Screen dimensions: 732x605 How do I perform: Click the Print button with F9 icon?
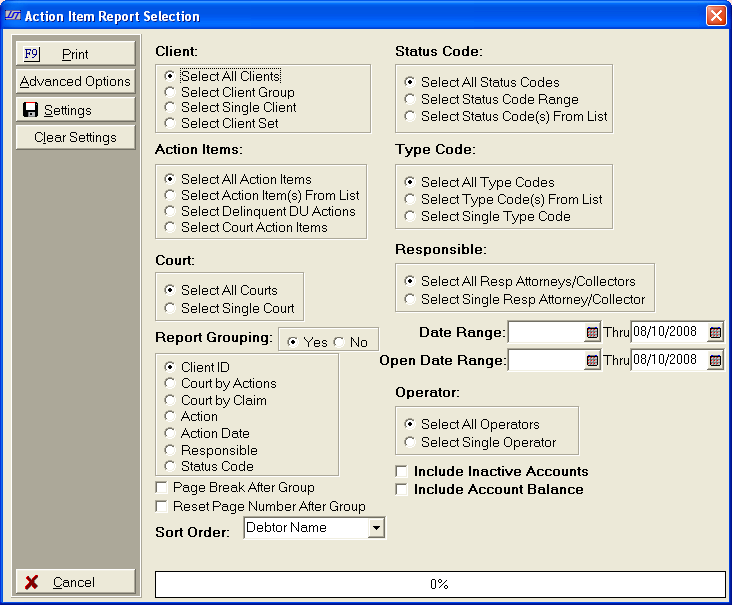tap(75, 54)
